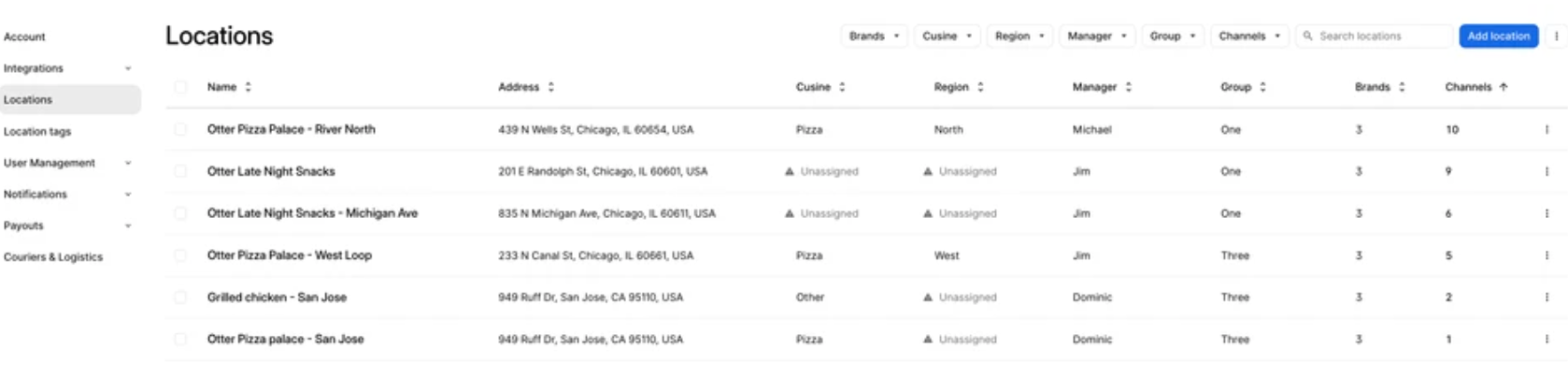Check Otter Pizza Palace - West Loop checkbox
1568x378 pixels.
(x=180, y=255)
